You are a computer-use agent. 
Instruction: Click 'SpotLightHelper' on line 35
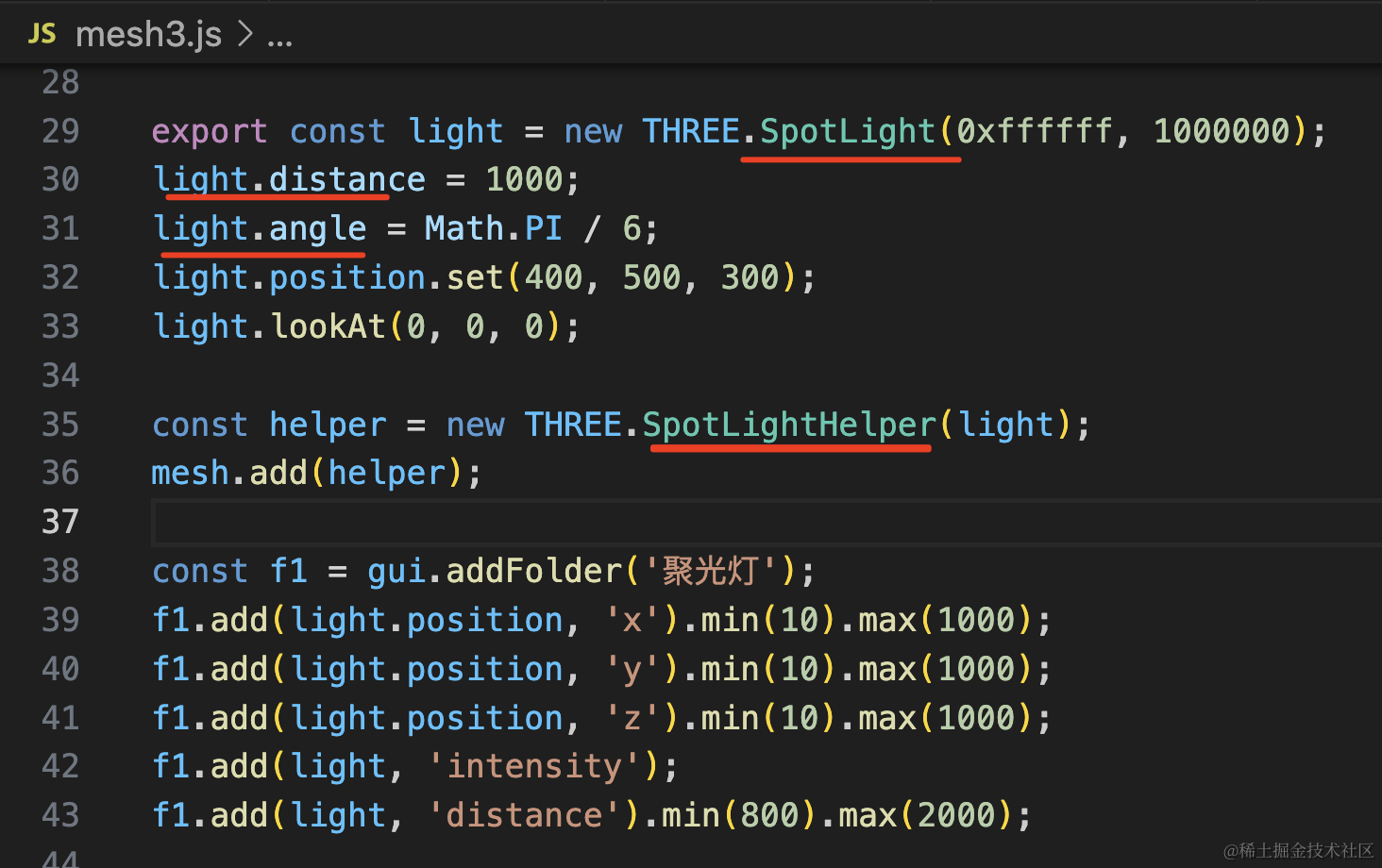(x=789, y=426)
